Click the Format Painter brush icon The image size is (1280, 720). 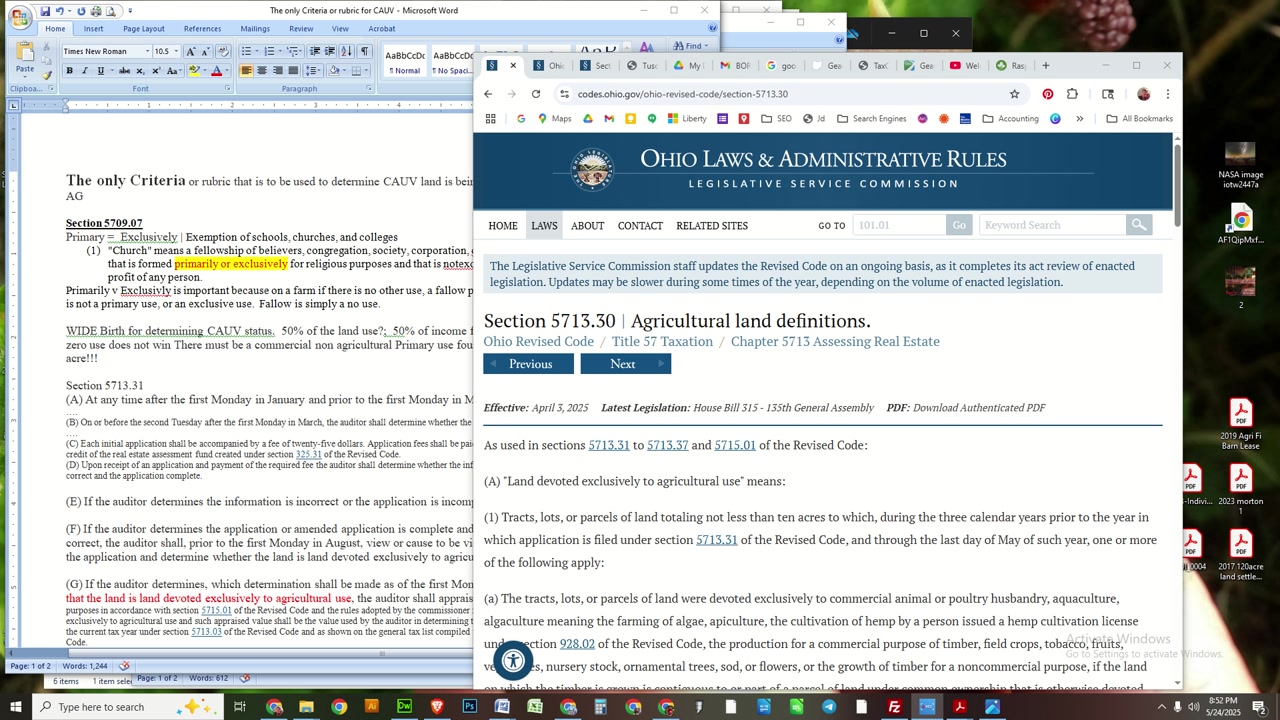coord(47,76)
